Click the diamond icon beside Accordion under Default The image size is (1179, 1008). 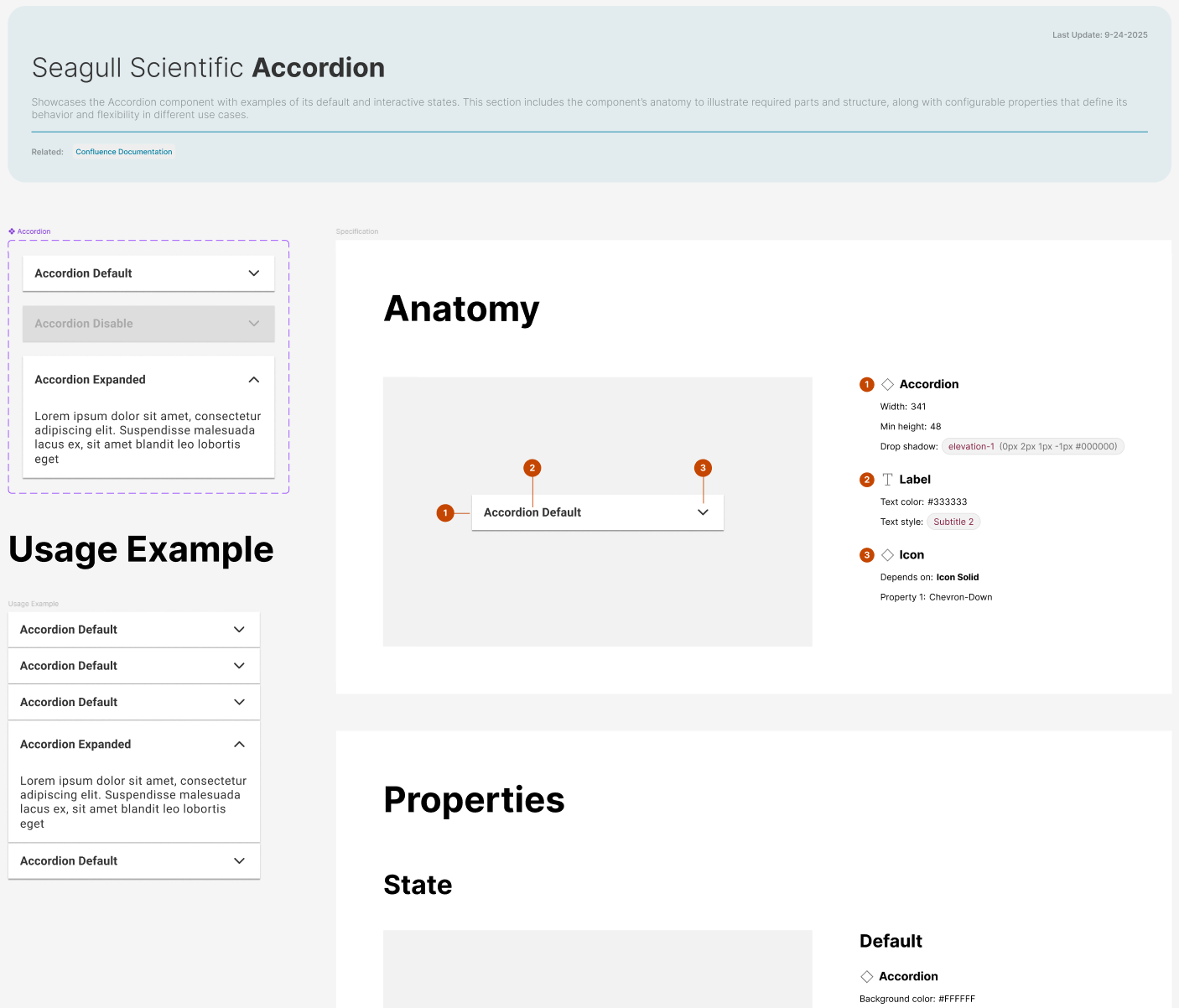coord(867,976)
